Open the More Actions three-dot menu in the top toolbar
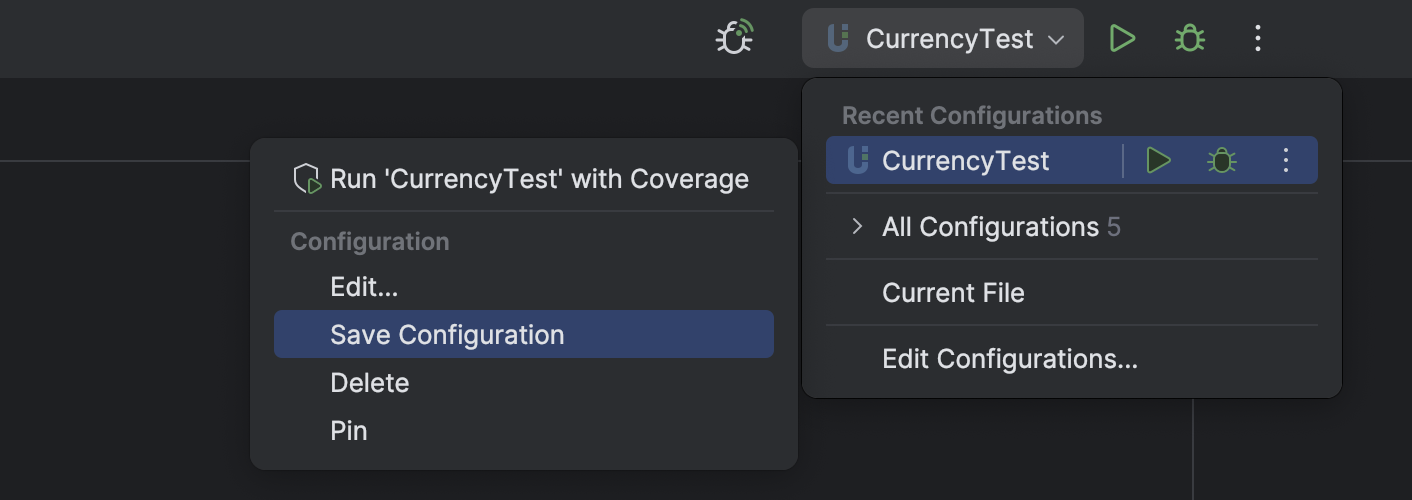The width and height of the screenshot is (1412, 500). (1258, 39)
